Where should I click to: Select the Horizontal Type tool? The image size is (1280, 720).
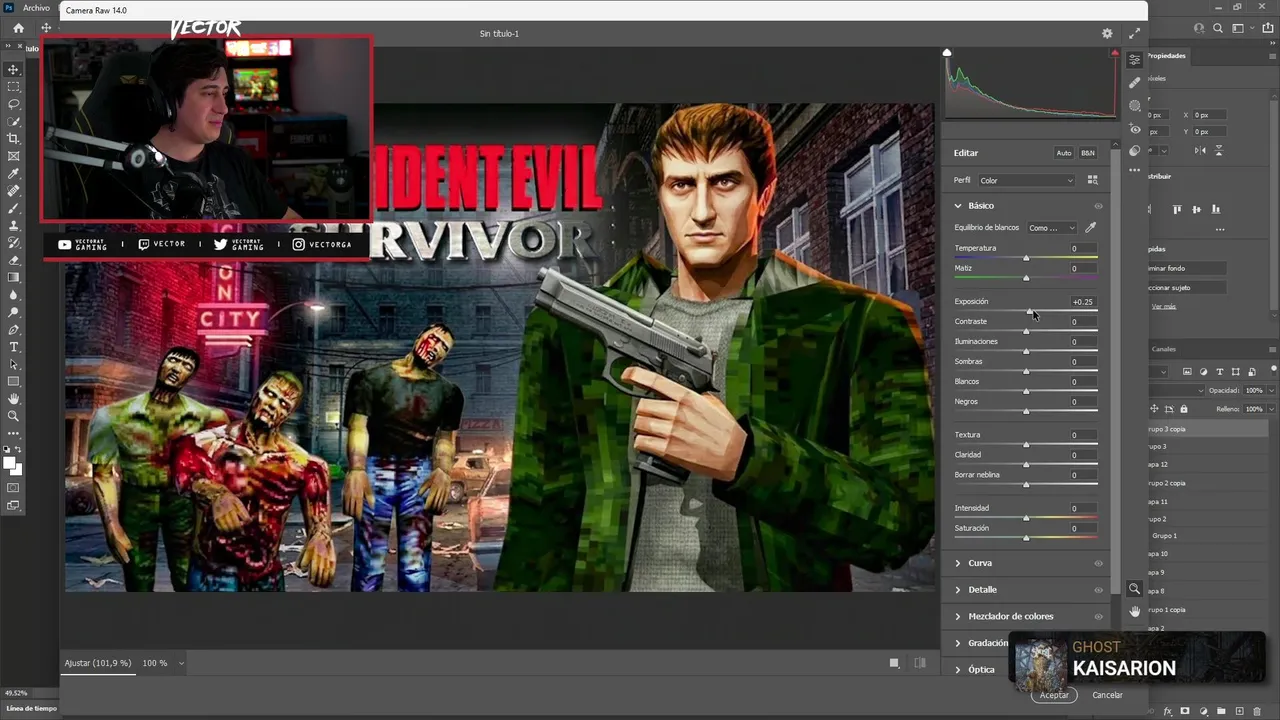13,347
